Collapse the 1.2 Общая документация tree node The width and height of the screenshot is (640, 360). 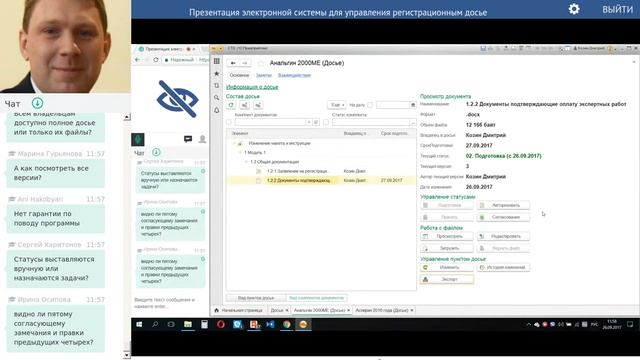click(246, 162)
